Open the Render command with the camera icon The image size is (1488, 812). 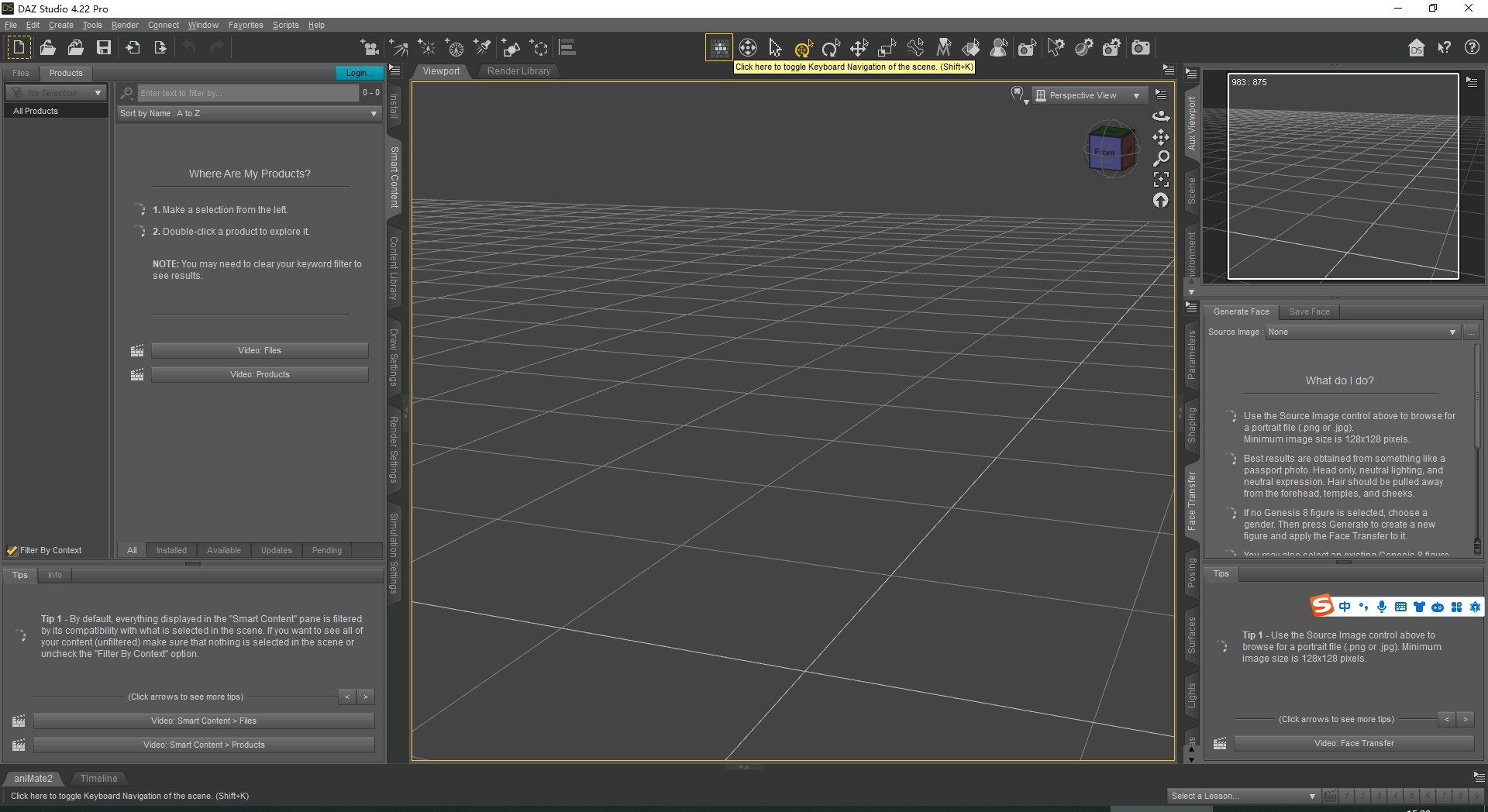tap(1140, 47)
